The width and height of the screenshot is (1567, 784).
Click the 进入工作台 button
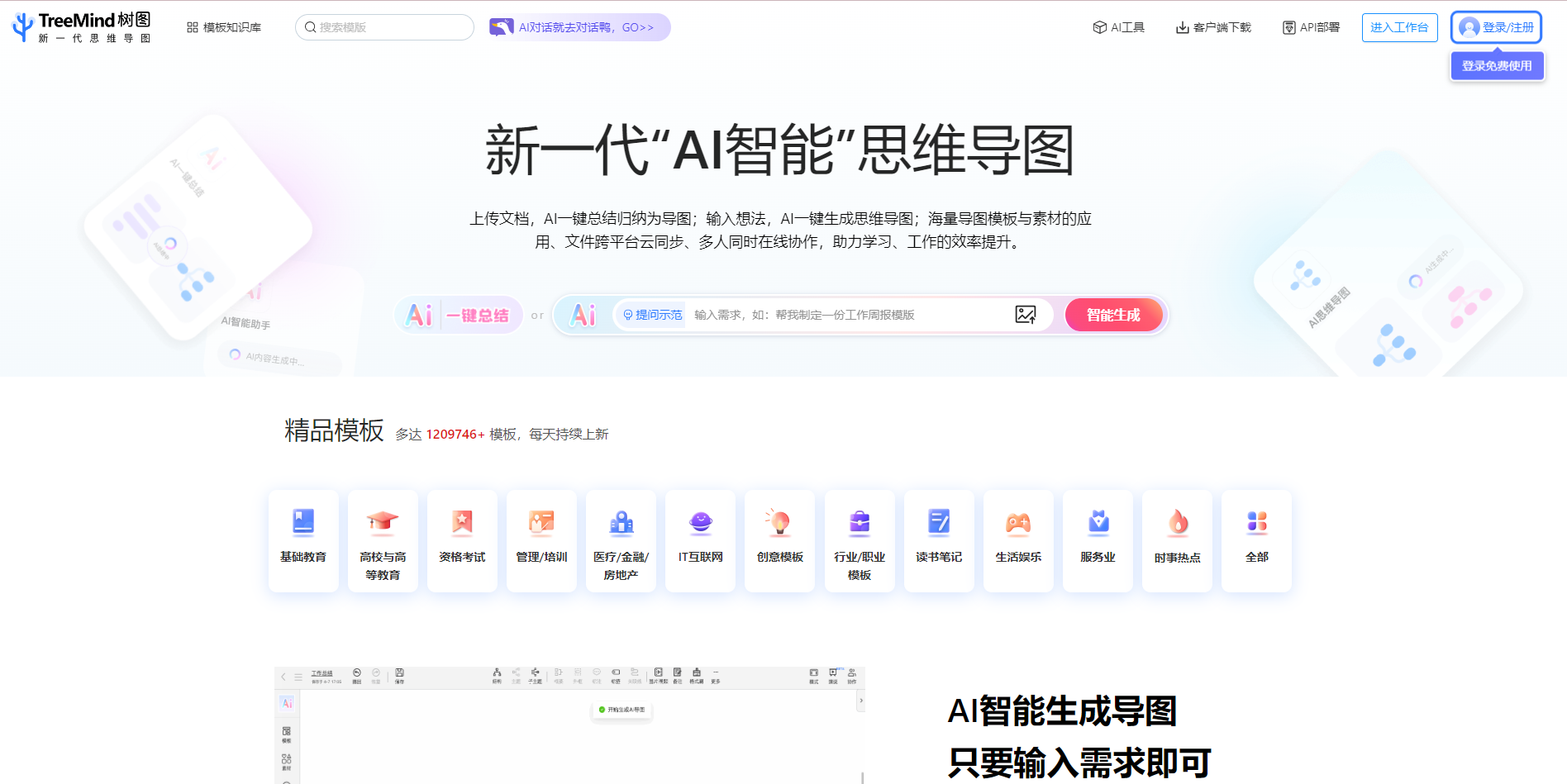click(x=1399, y=26)
